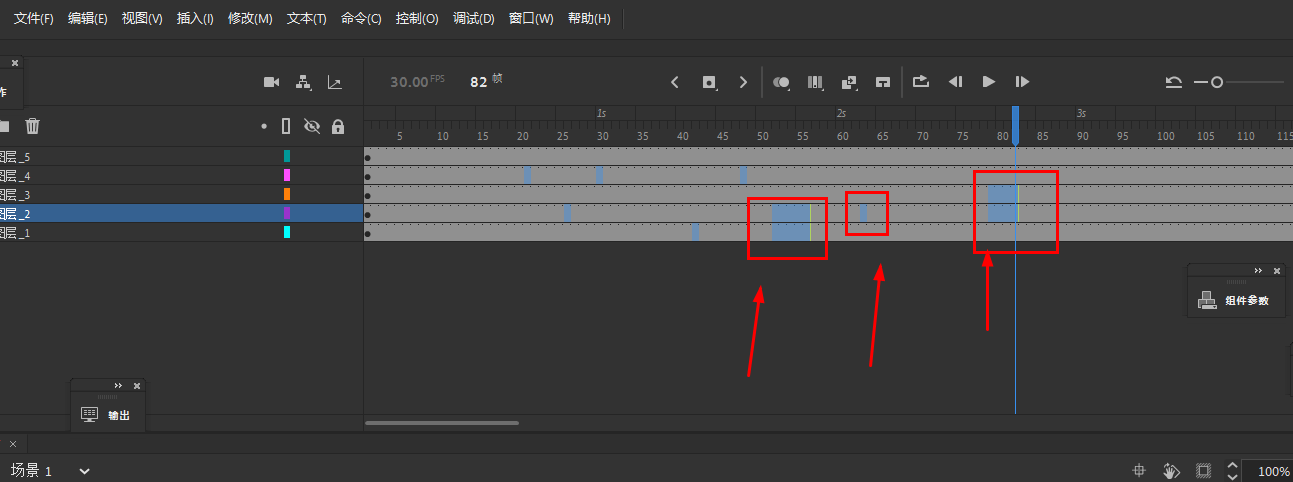Close the document tab with the x
This screenshot has width=1293, height=482.
coord(13,443)
